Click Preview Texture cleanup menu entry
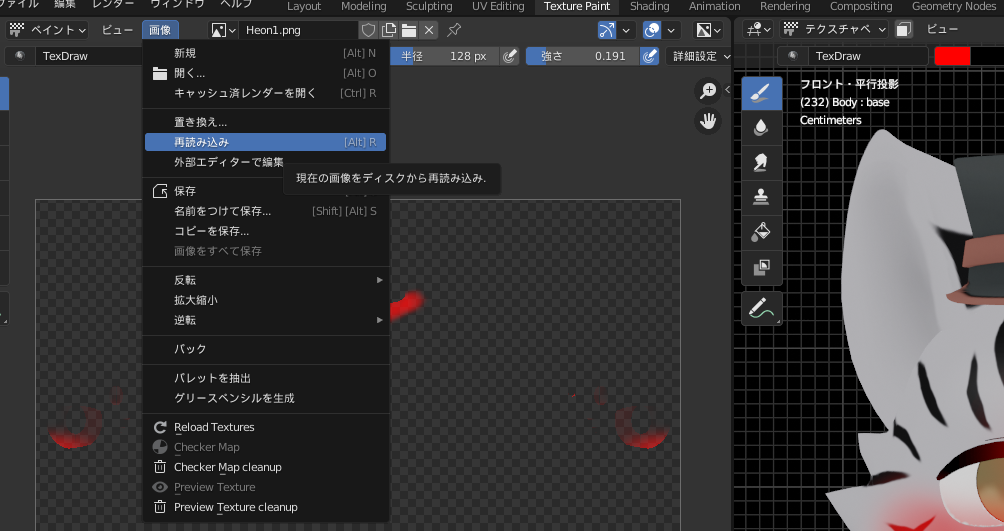Screen dimensions: 1004x531 pyautogui.click(x=266, y=507)
